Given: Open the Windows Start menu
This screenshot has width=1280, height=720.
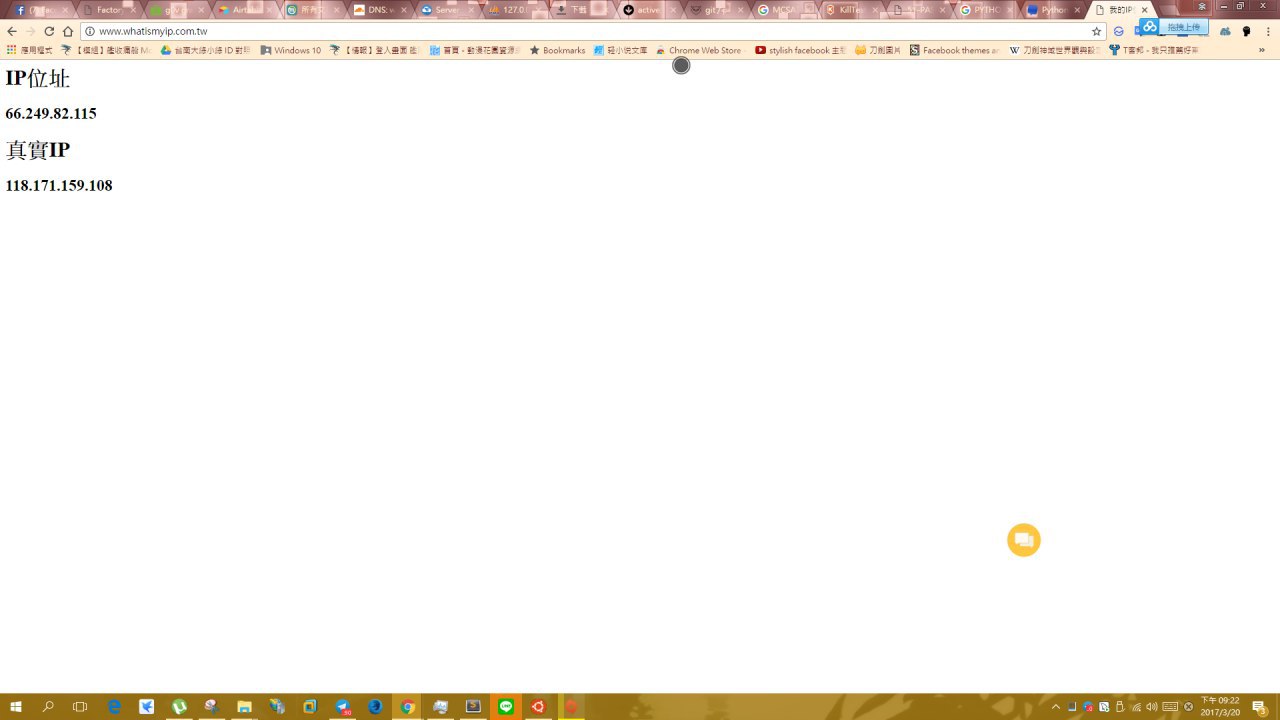Looking at the screenshot, I should pyautogui.click(x=16, y=707).
